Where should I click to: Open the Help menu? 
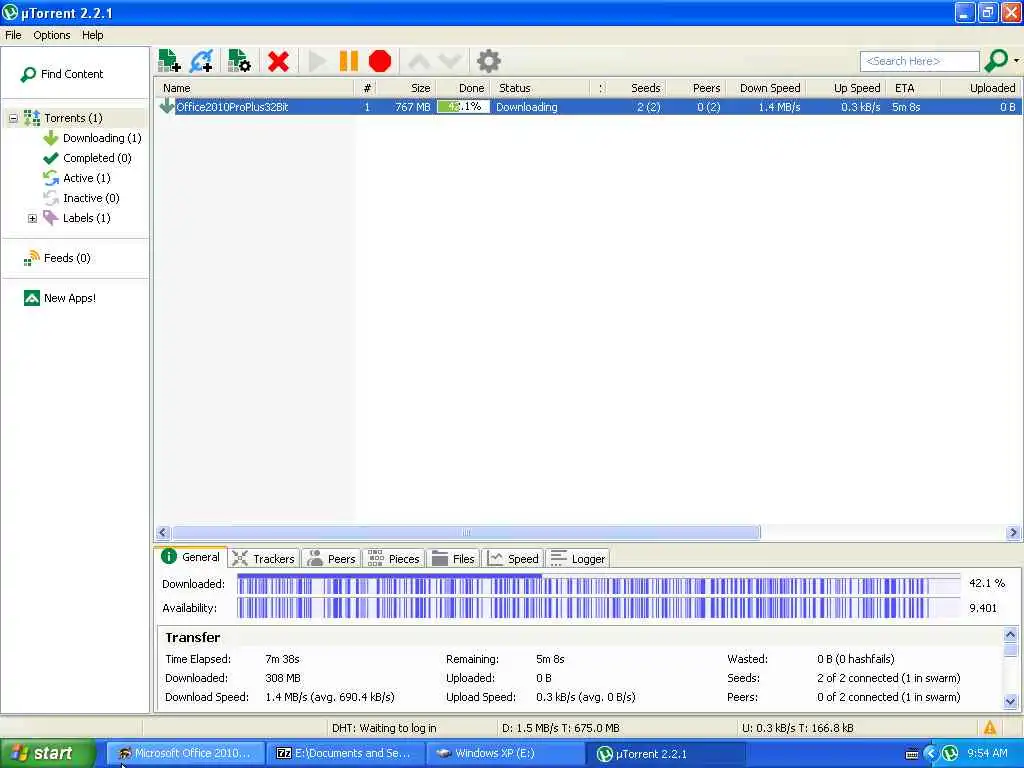[93, 35]
